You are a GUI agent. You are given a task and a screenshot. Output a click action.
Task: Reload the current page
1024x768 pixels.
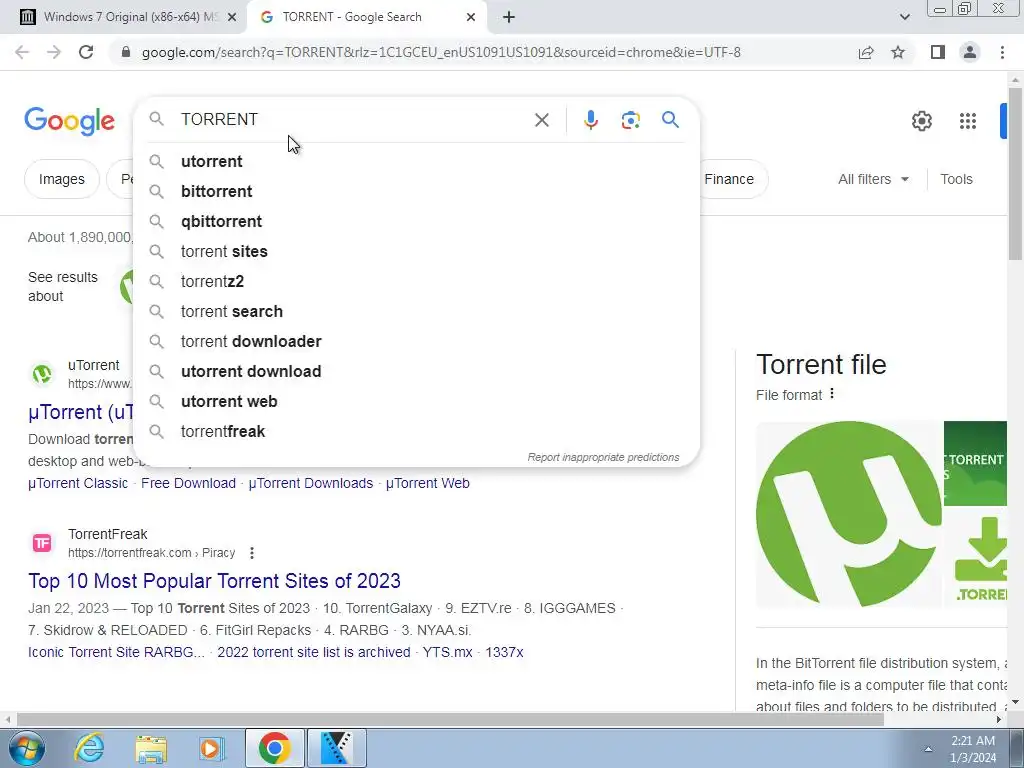click(x=86, y=52)
